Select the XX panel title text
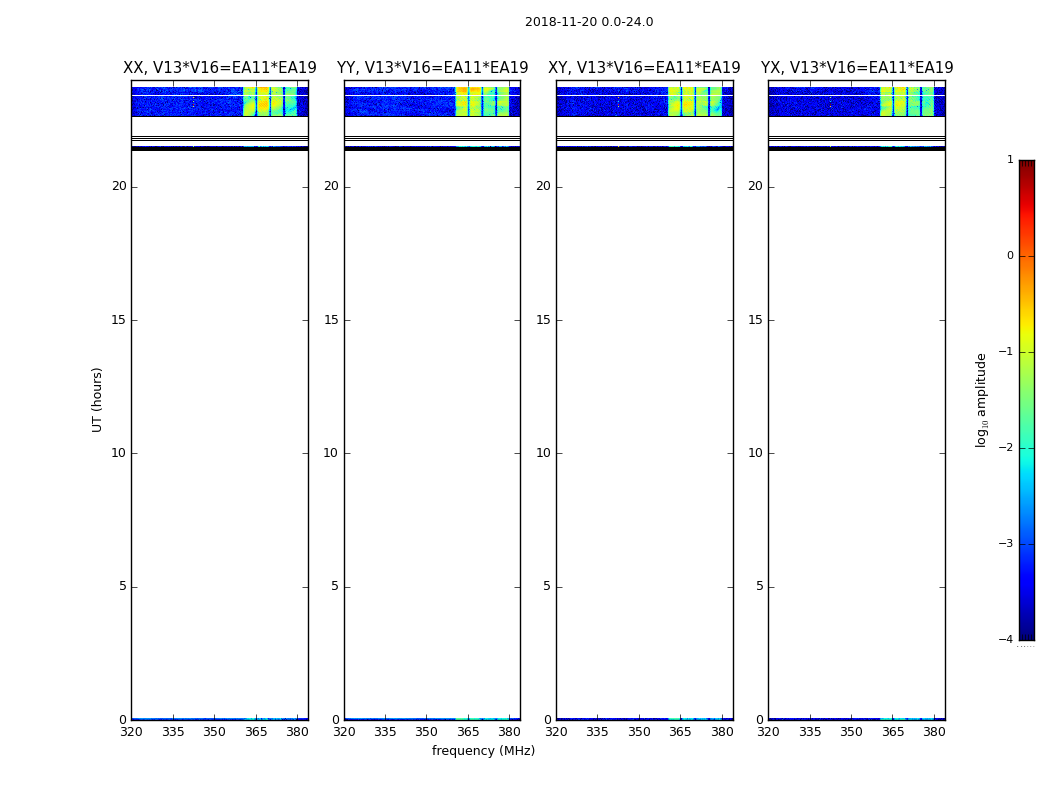This screenshot has width=1050, height=800. pos(220,68)
